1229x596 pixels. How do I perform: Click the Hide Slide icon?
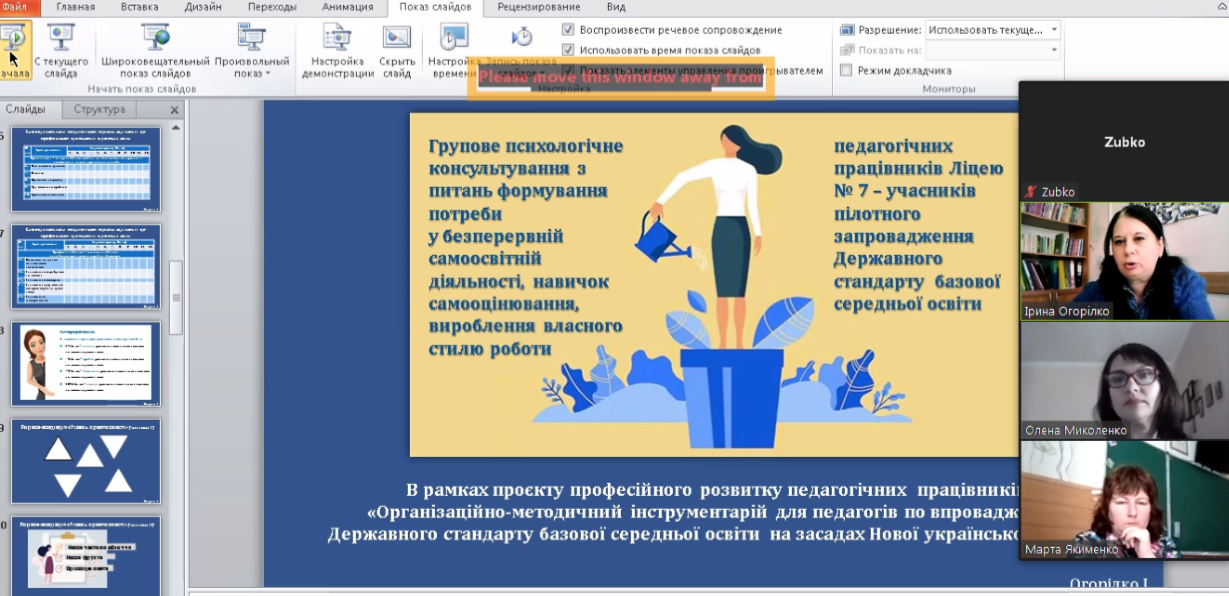pos(397,38)
